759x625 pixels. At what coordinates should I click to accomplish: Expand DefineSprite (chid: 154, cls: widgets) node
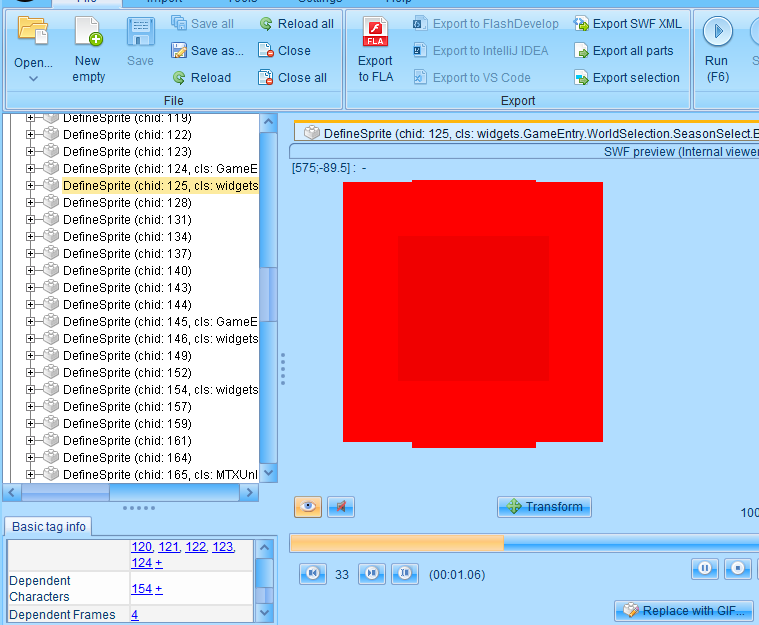(30, 389)
